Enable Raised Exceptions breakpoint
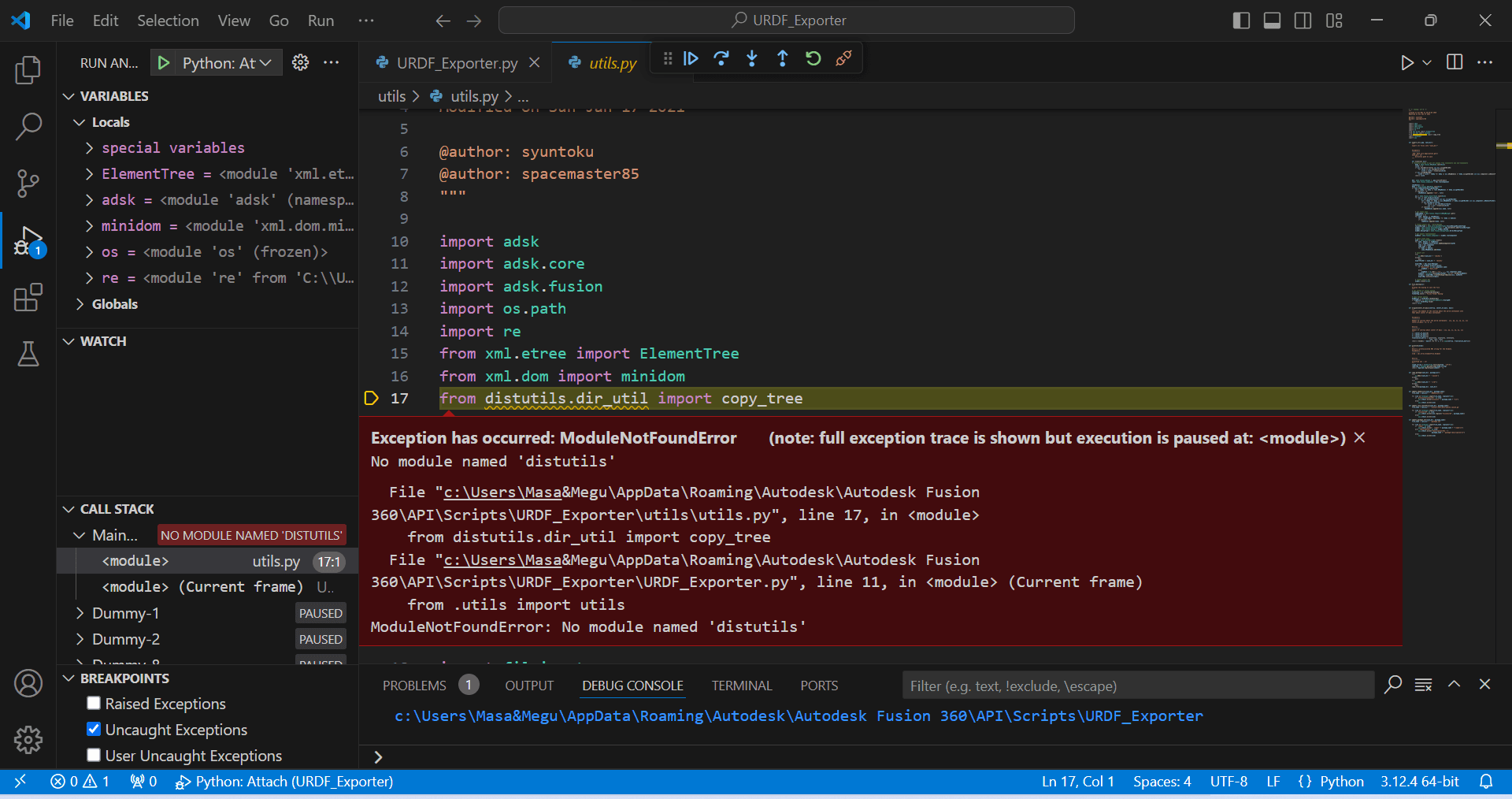 tap(94, 703)
